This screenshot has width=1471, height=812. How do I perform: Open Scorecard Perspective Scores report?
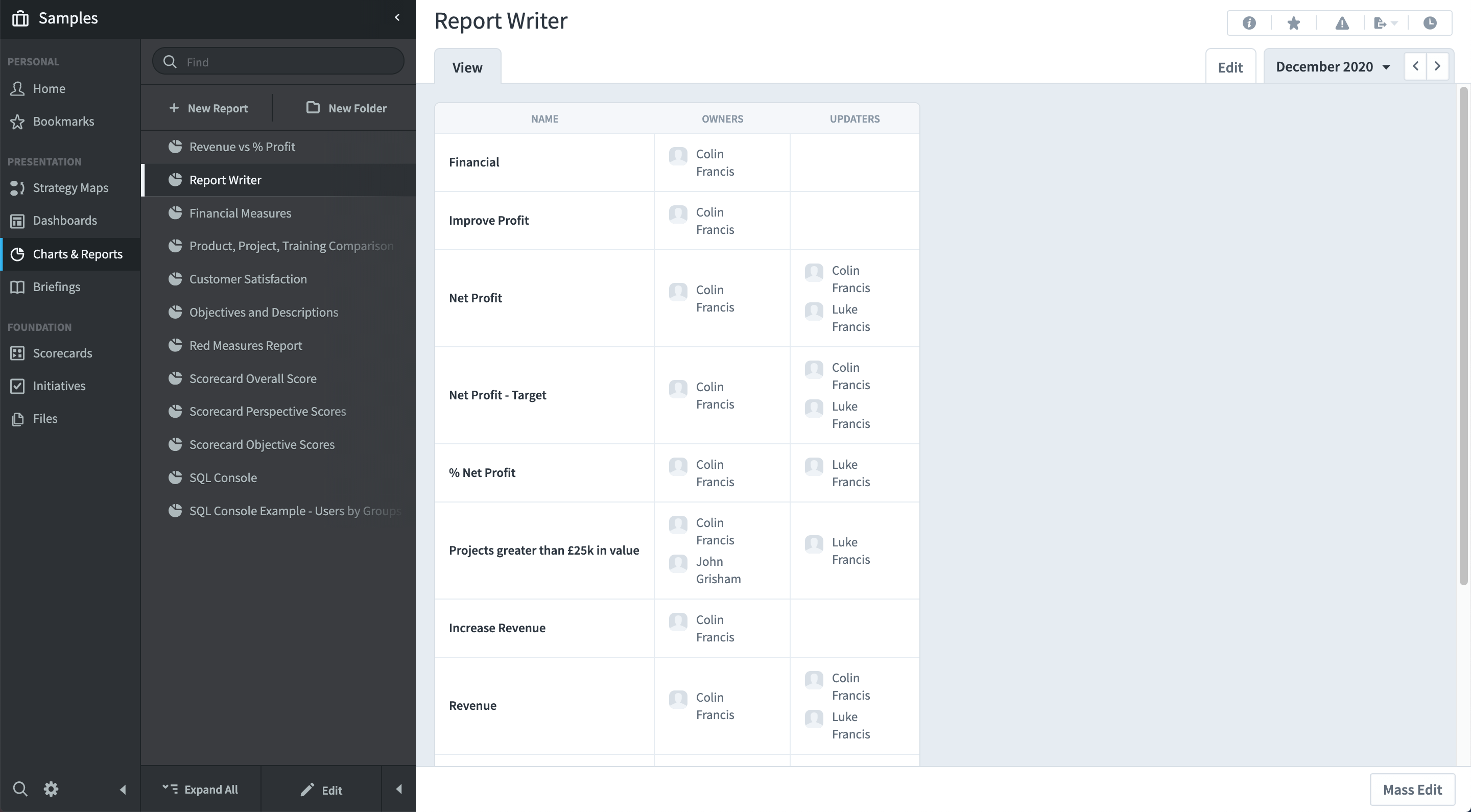point(279,411)
